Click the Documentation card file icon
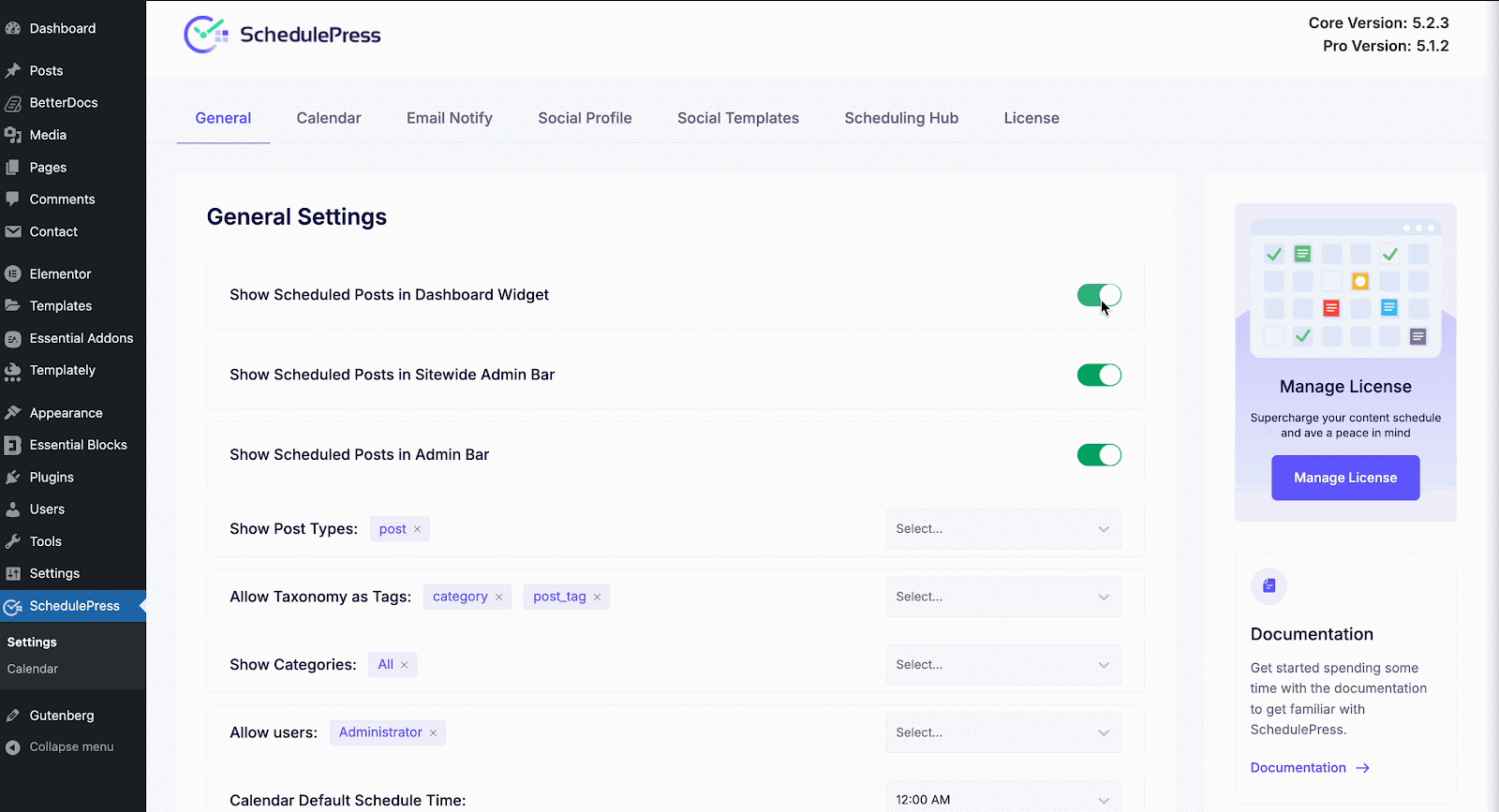This screenshot has height=812, width=1499. click(x=1269, y=586)
